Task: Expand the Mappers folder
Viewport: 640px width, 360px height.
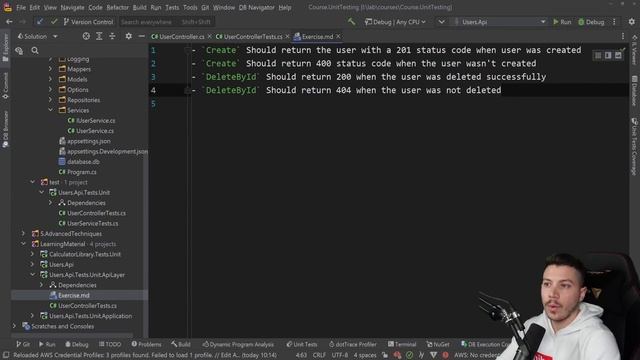Action: coord(51,69)
